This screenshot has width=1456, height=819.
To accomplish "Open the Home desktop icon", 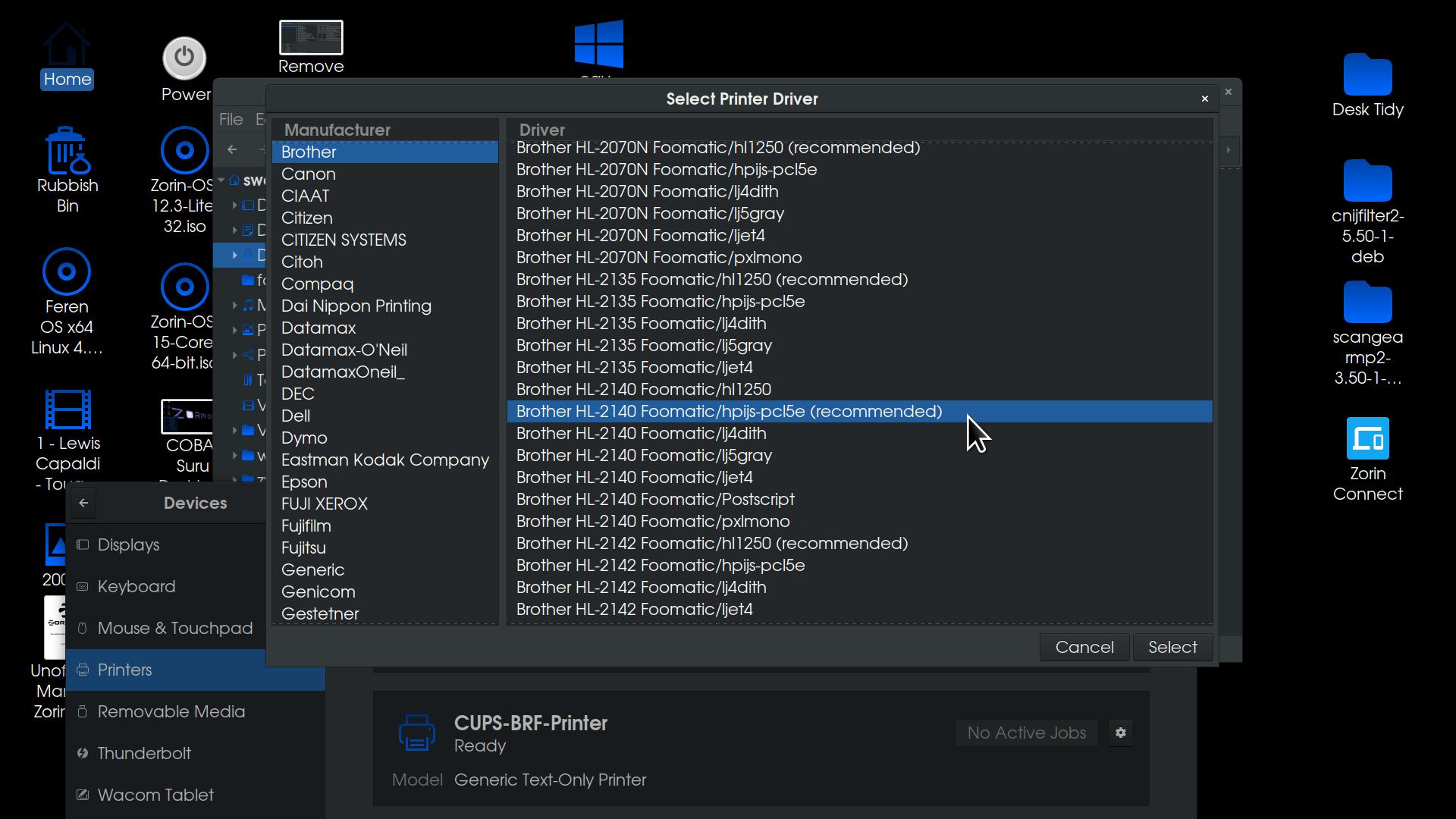I will [x=67, y=45].
